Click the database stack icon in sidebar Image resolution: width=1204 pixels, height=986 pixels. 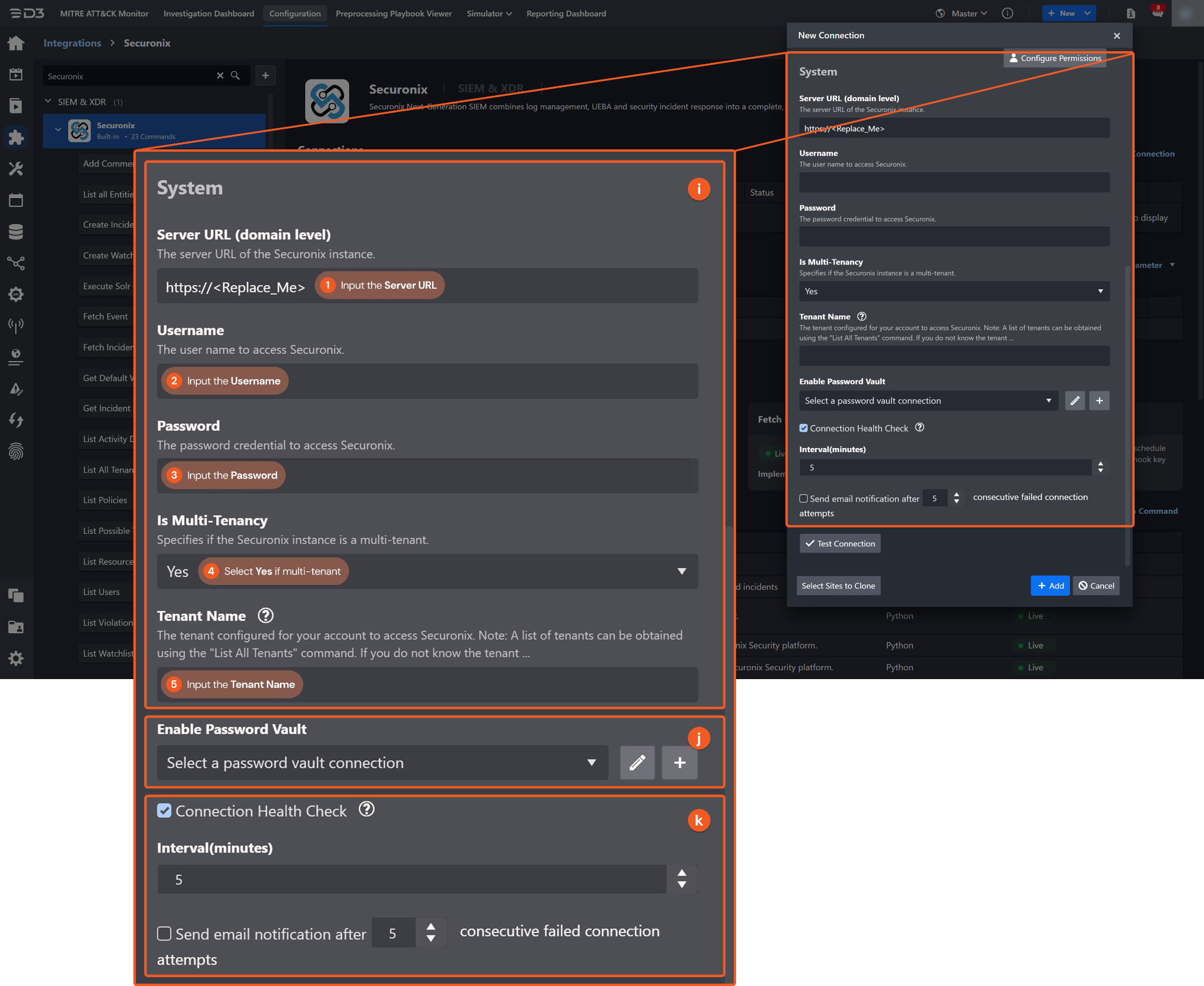tap(16, 232)
